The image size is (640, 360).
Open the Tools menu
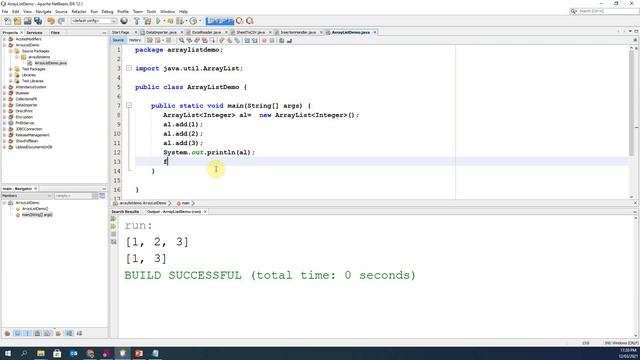(151, 11)
